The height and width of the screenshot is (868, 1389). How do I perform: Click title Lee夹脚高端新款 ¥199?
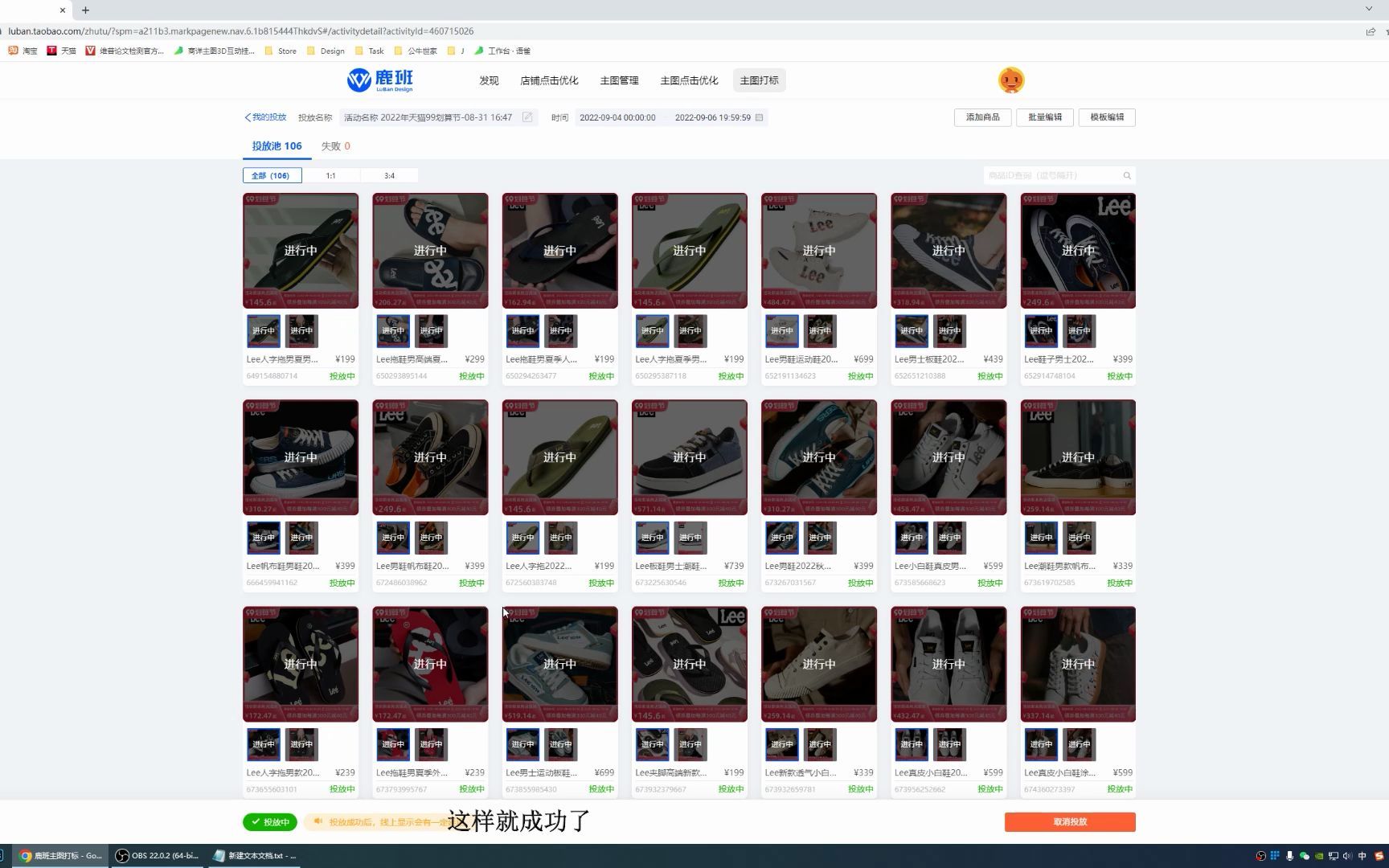click(x=671, y=772)
